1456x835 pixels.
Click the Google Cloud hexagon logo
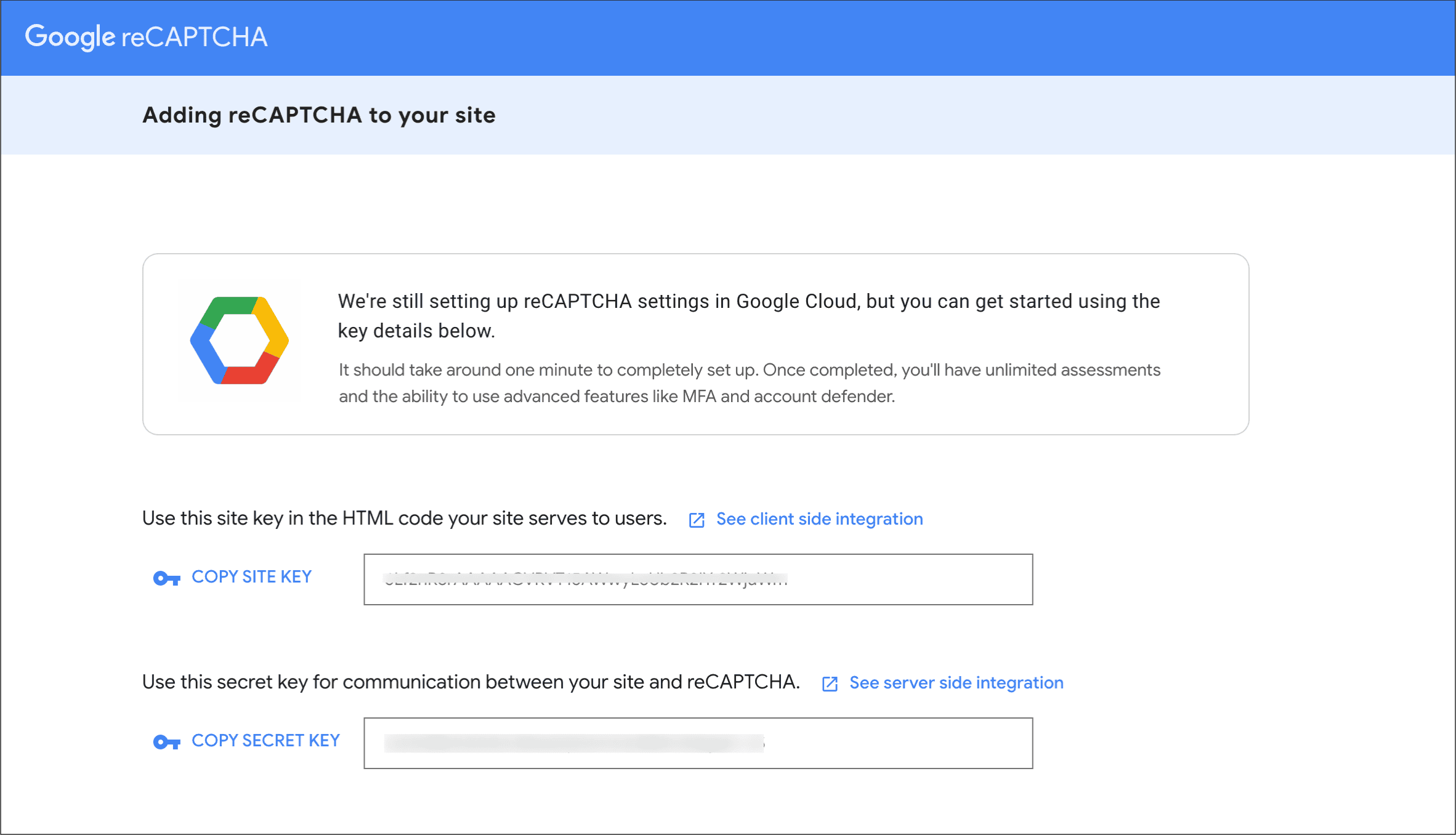tap(240, 341)
